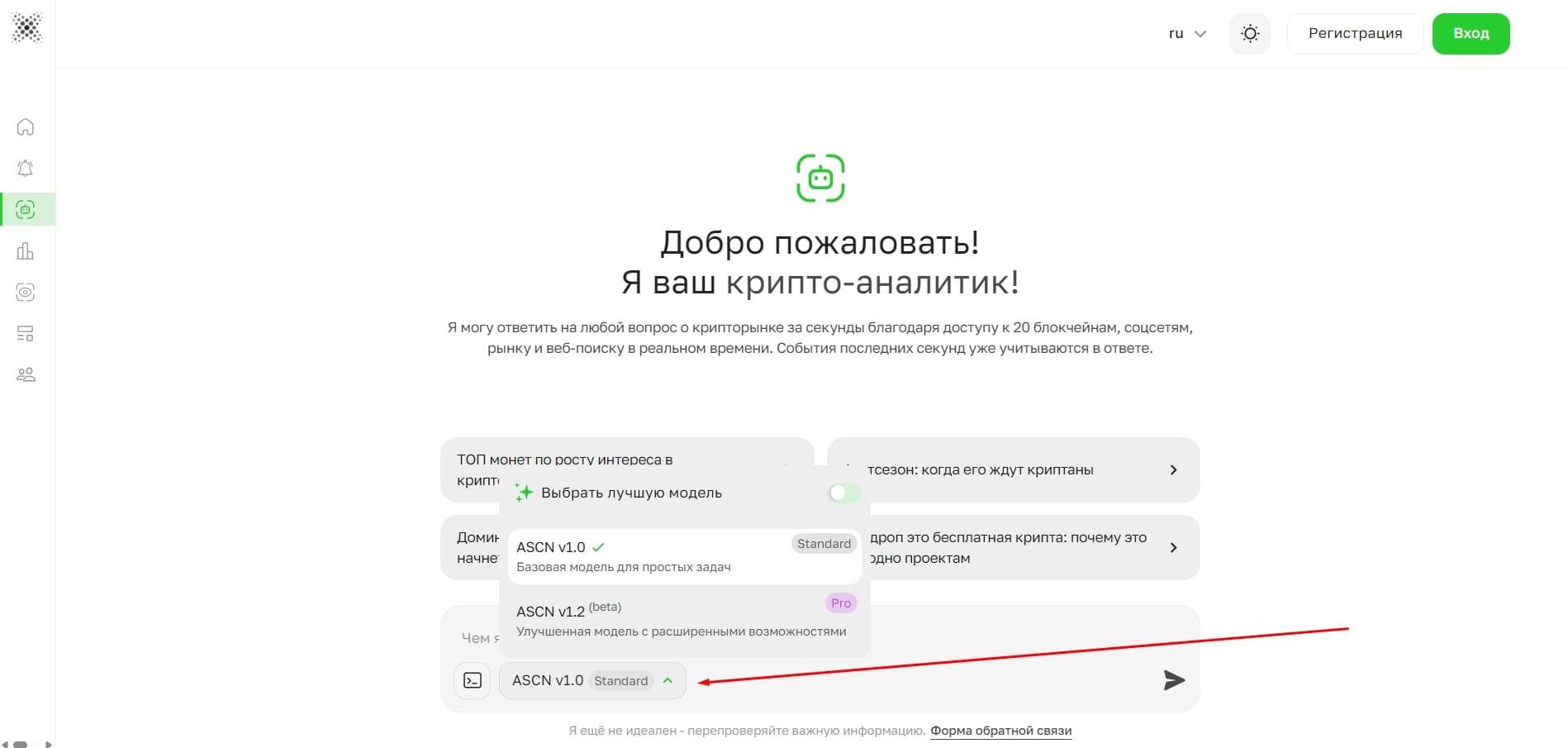The image size is (1568, 748).
Task: Expand the sidebar with the bottom arrow
Action: pos(48,744)
